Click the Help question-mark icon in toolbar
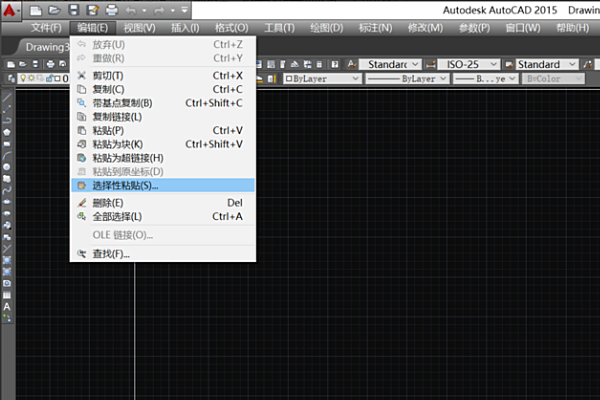Image resolution: width=600 pixels, height=400 pixels. (335, 64)
